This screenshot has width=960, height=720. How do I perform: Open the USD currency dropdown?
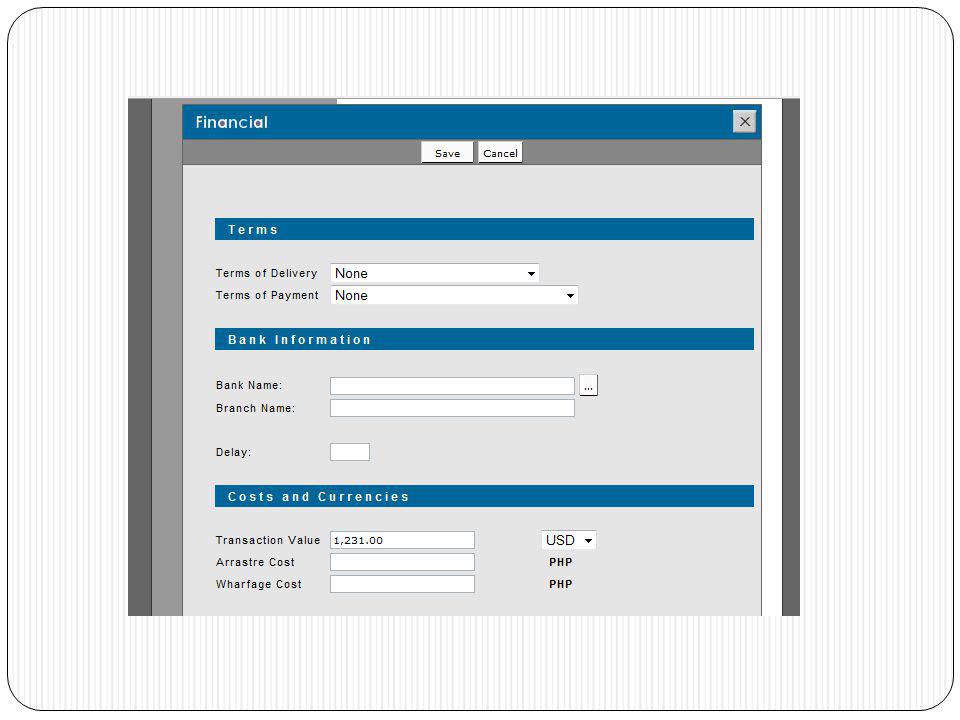pos(569,540)
